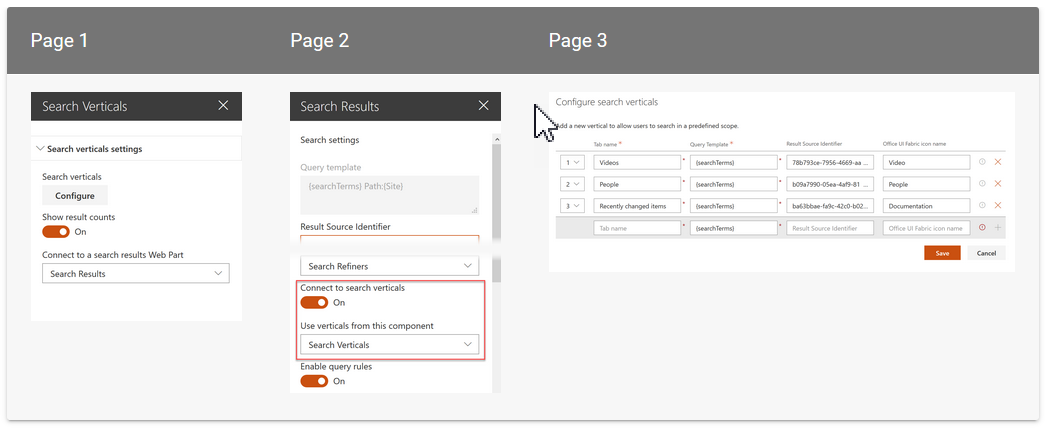Click Result Source Identifier starting b09a7990
Screen dimensions: 1045x429
(x=830, y=184)
